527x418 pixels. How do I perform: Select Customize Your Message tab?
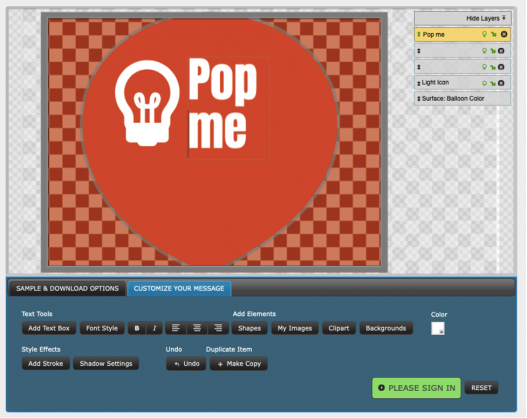pos(179,288)
